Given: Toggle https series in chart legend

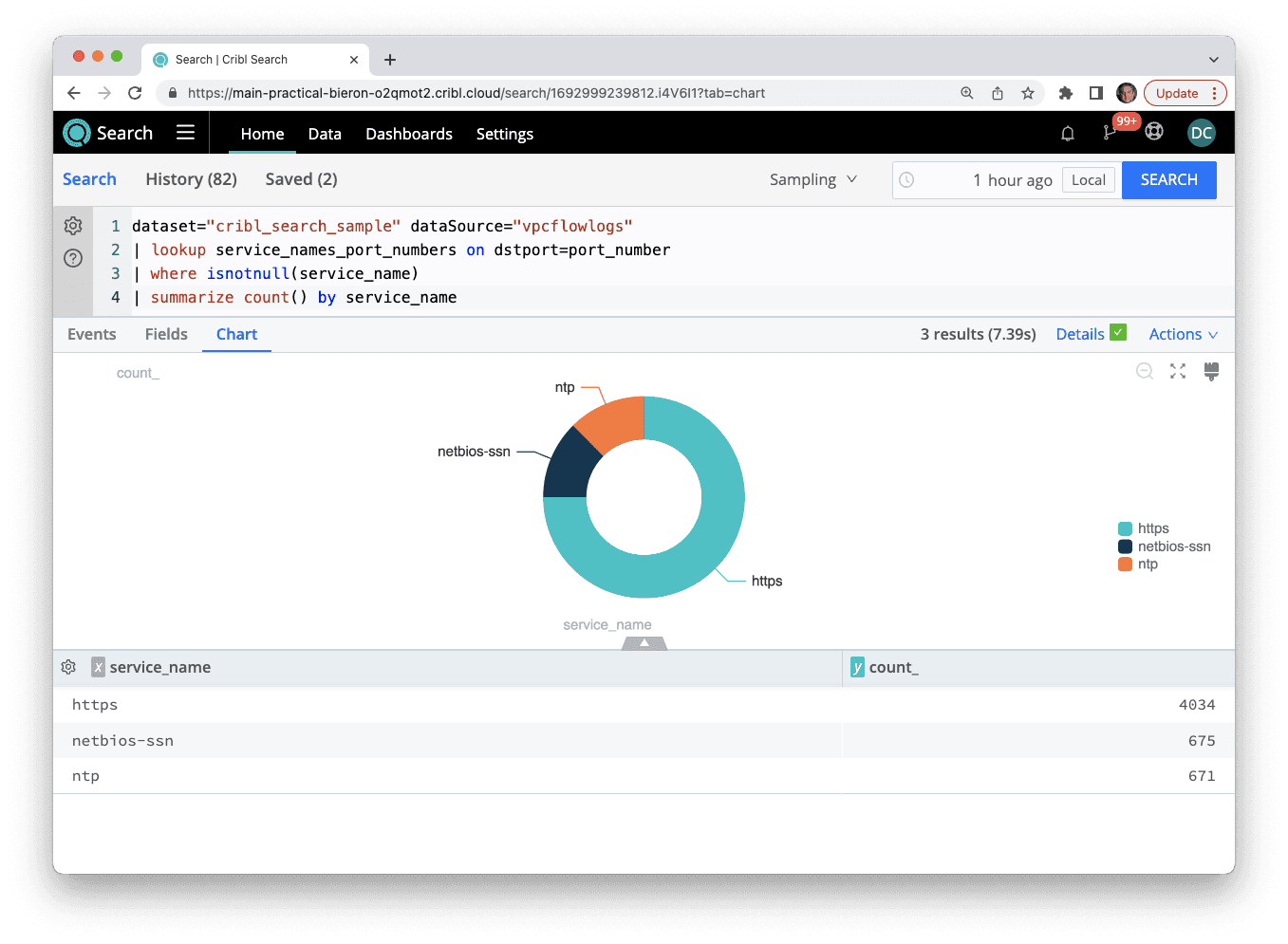Looking at the screenshot, I should point(1152,528).
